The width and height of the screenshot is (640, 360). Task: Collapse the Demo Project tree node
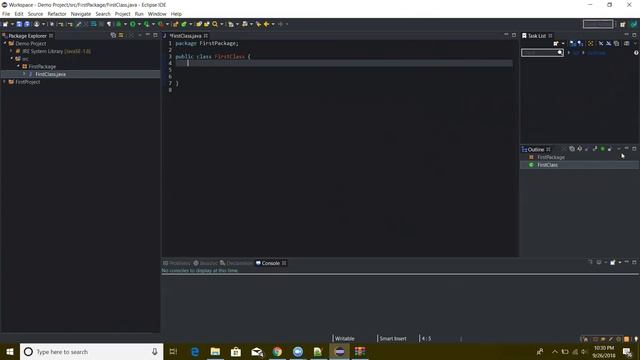pyautogui.click(x=5, y=43)
